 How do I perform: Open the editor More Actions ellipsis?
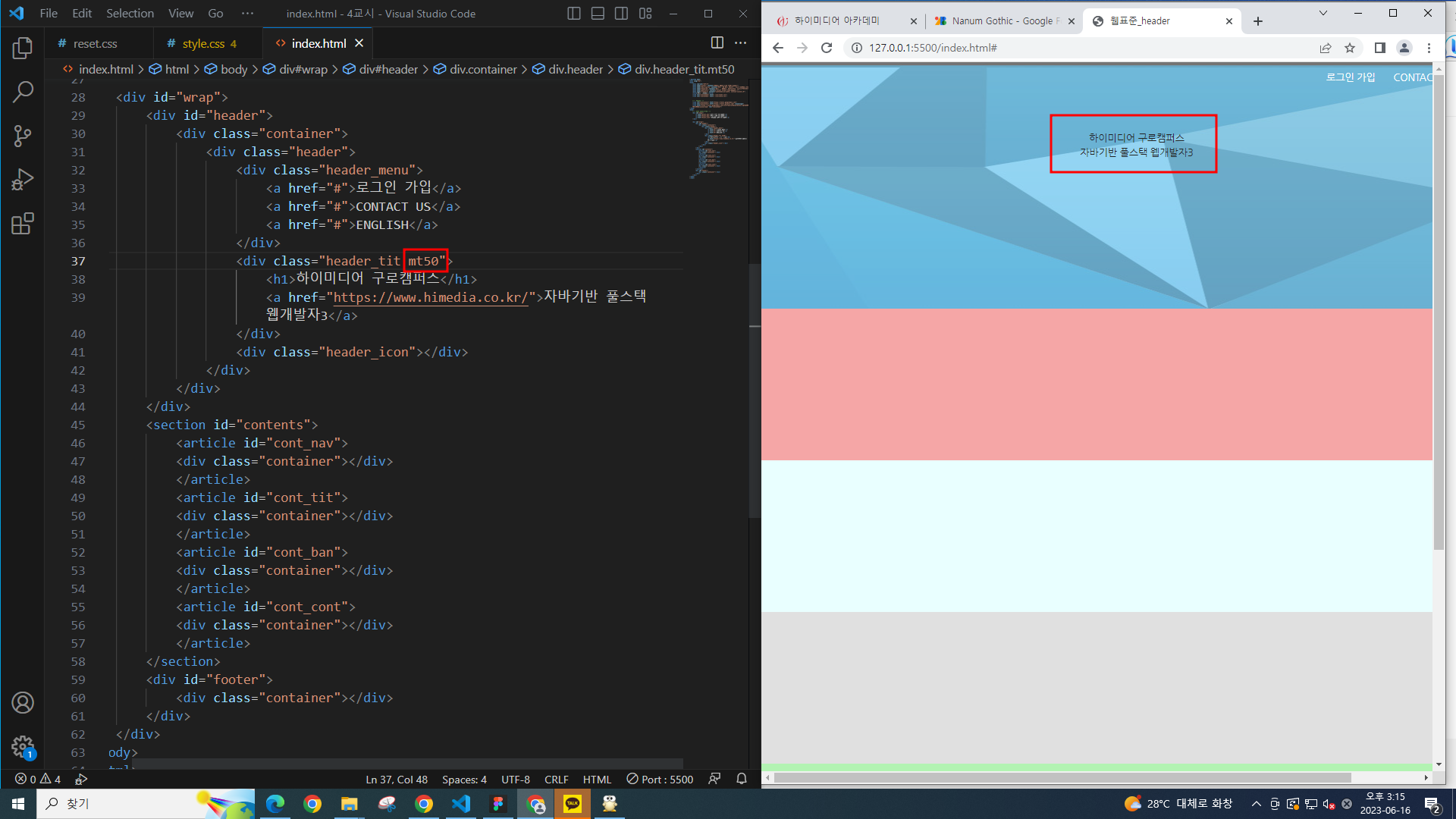741,43
